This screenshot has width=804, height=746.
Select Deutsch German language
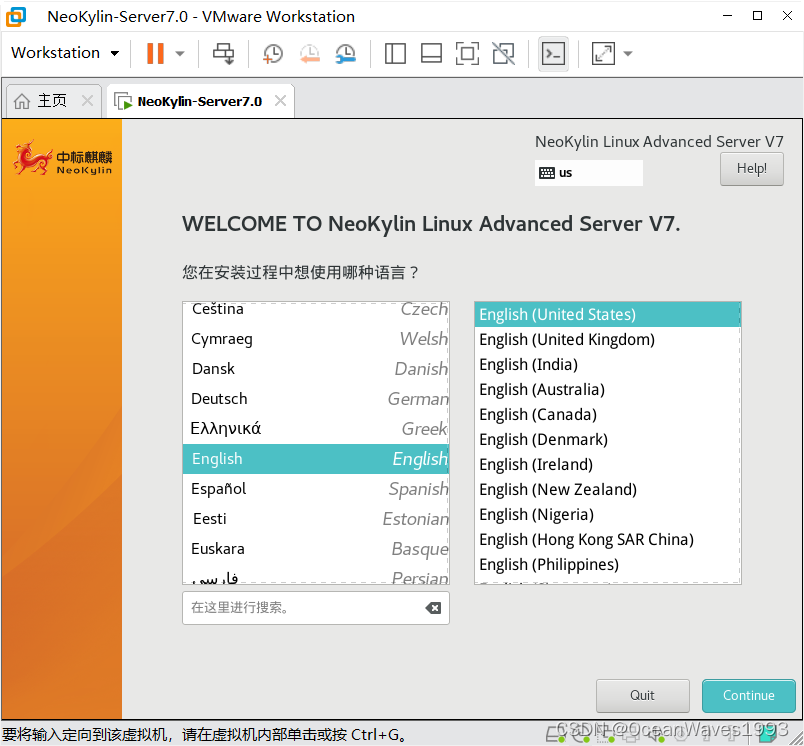tap(316, 398)
